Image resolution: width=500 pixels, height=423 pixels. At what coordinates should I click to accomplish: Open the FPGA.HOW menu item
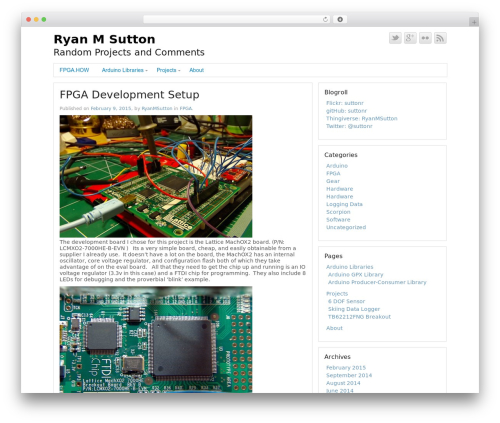point(74,70)
